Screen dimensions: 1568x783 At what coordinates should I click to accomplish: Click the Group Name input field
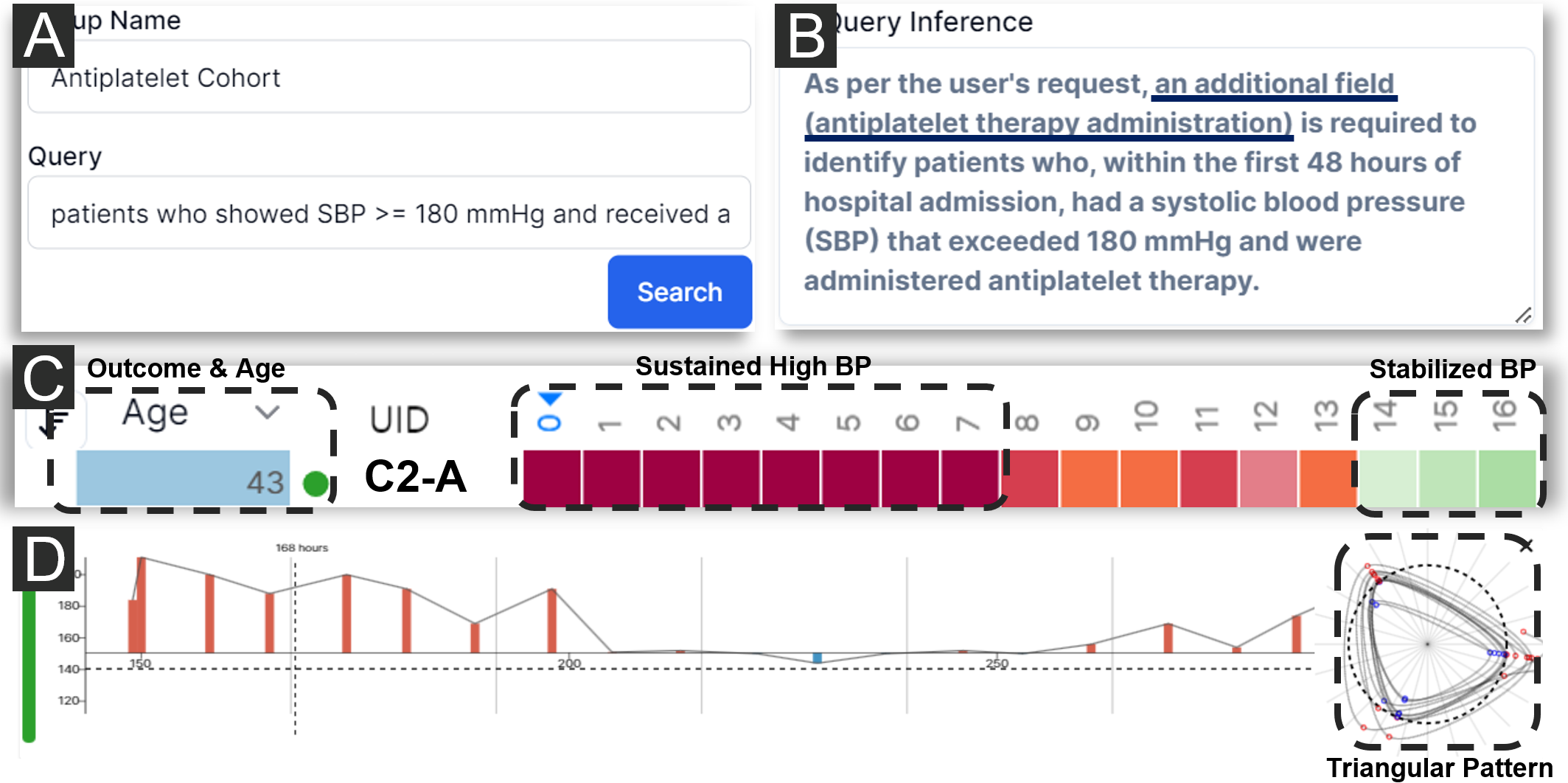point(388,77)
